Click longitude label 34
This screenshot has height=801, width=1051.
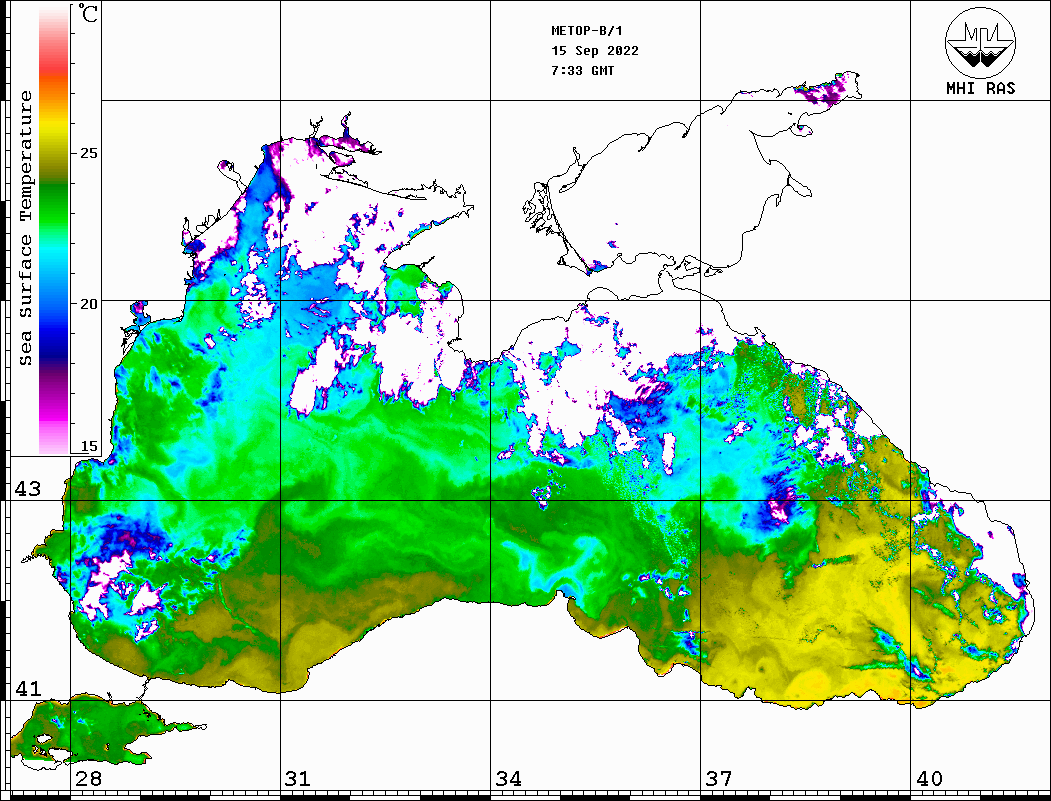coord(509,779)
